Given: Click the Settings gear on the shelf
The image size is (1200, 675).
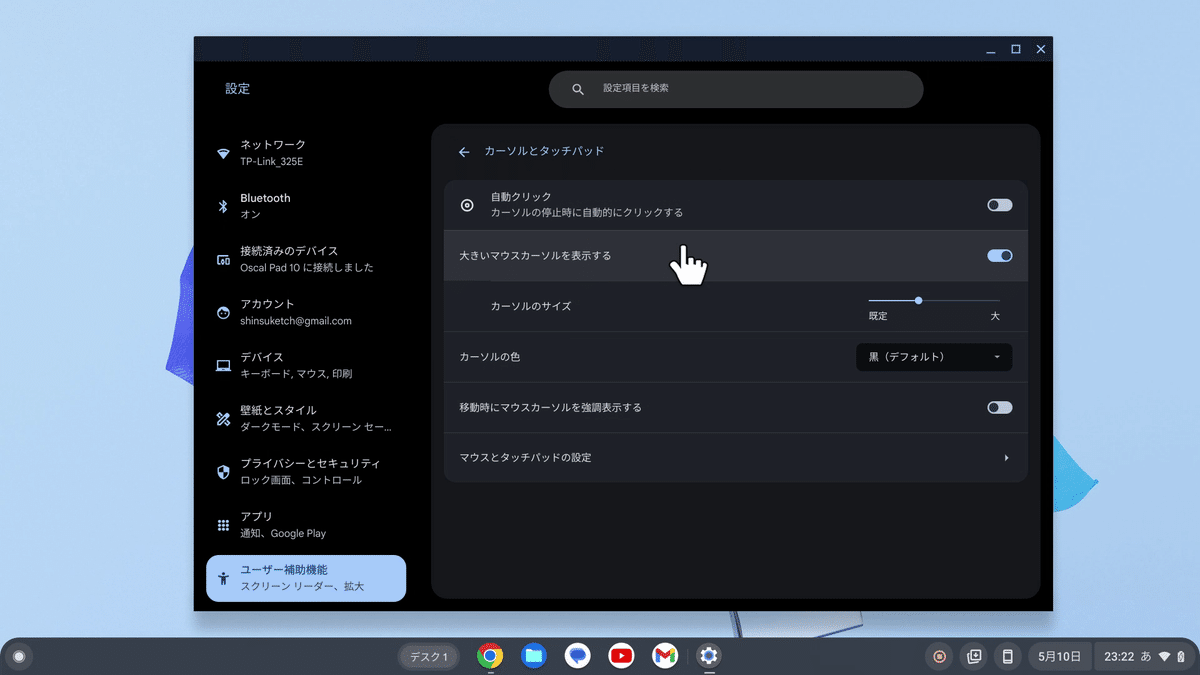Looking at the screenshot, I should (x=709, y=656).
